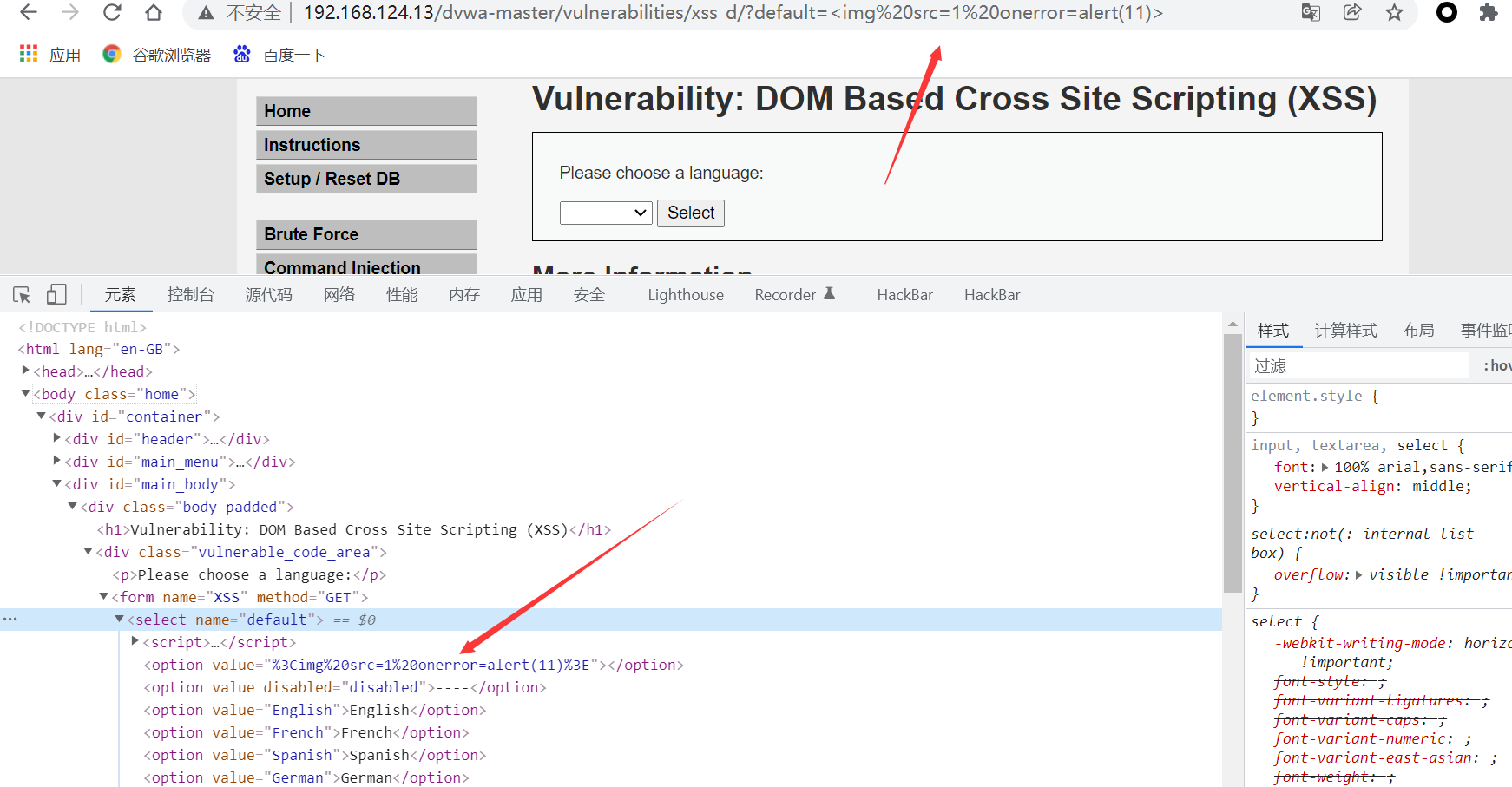Select the option value="English" line

[315, 710]
